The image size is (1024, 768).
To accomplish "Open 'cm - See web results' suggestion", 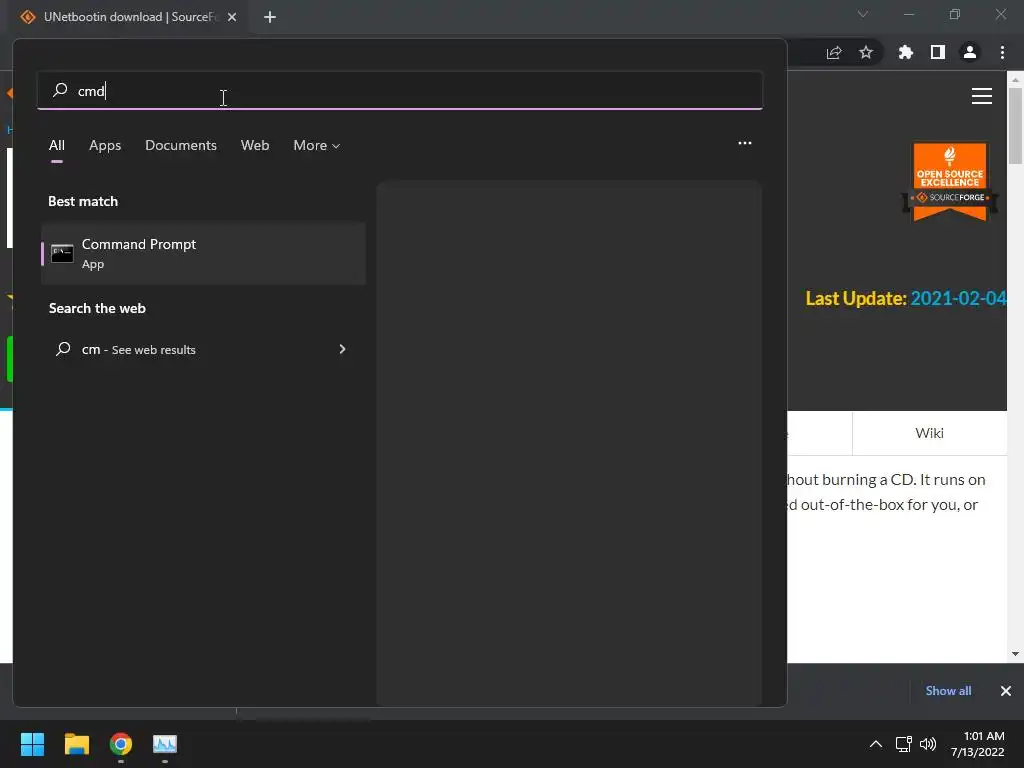I will [x=203, y=349].
